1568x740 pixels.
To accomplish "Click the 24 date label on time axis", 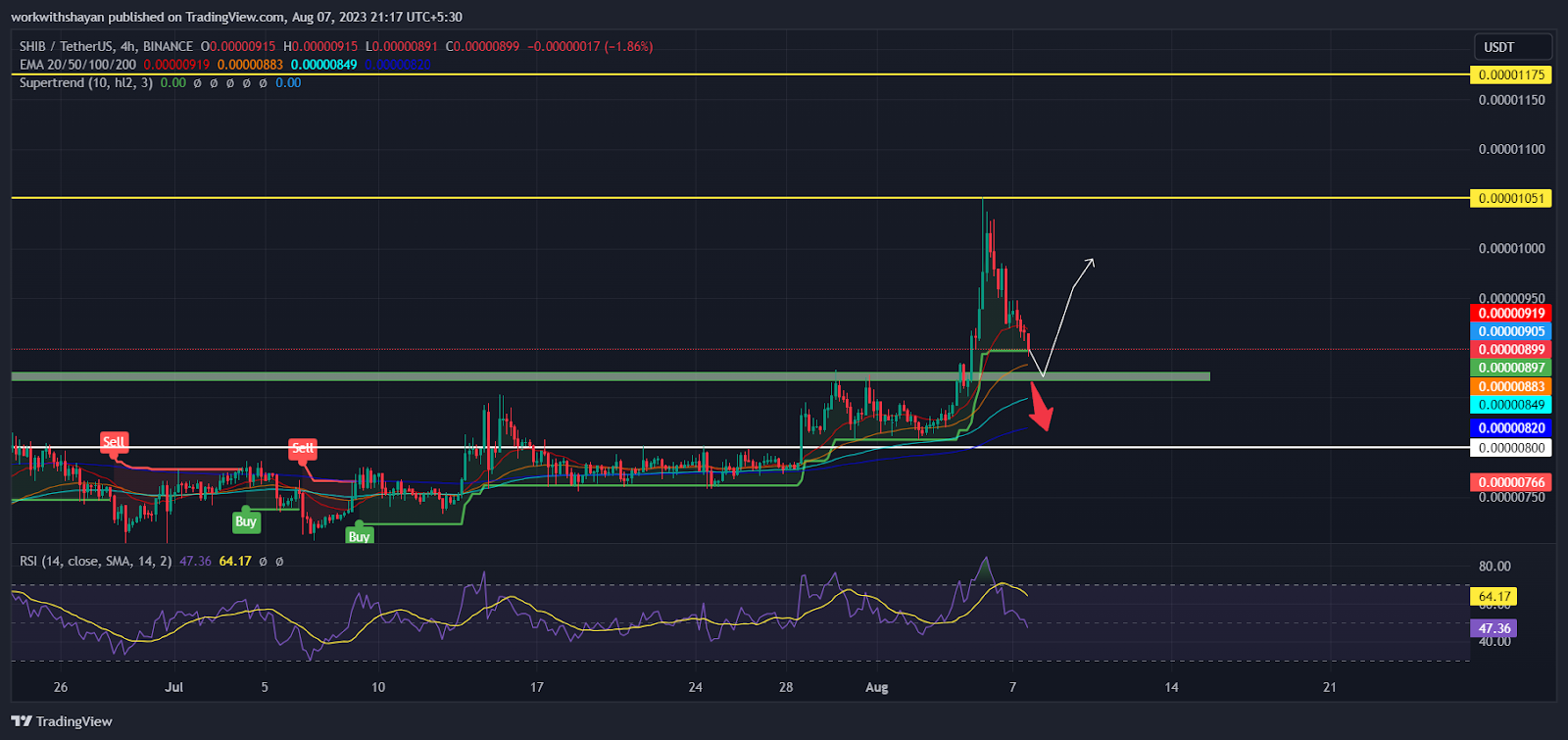I will [x=695, y=687].
